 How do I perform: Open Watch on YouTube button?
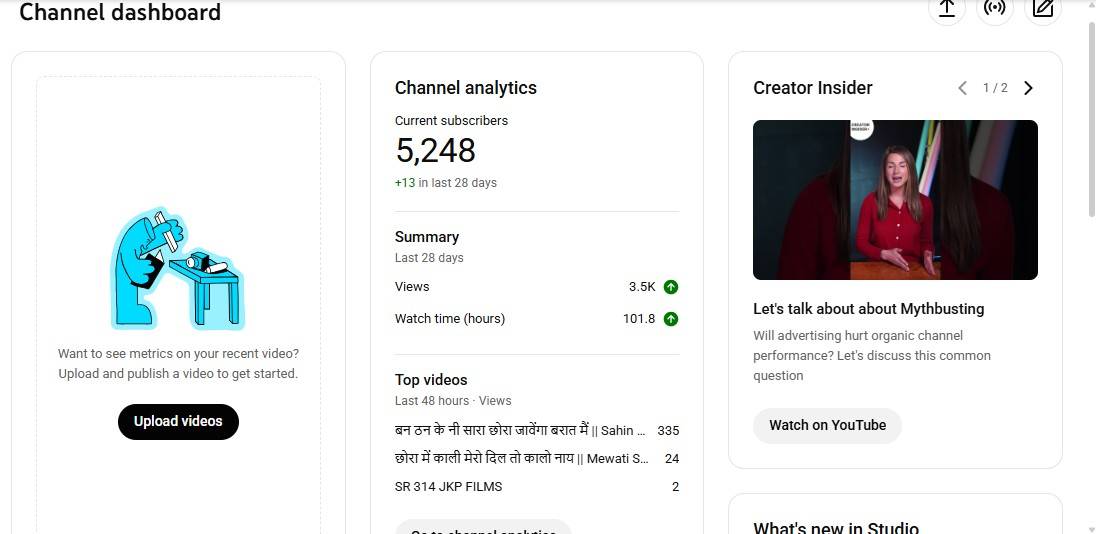(x=827, y=425)
